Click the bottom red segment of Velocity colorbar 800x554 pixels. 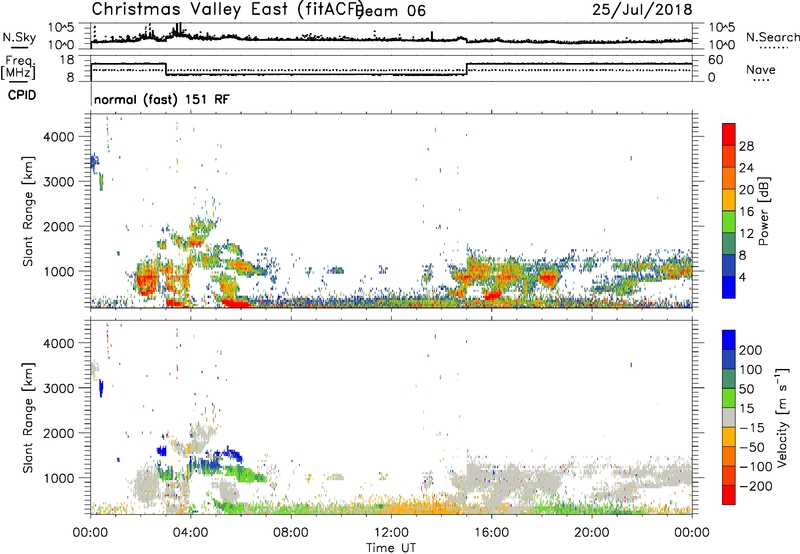[729, 495]
